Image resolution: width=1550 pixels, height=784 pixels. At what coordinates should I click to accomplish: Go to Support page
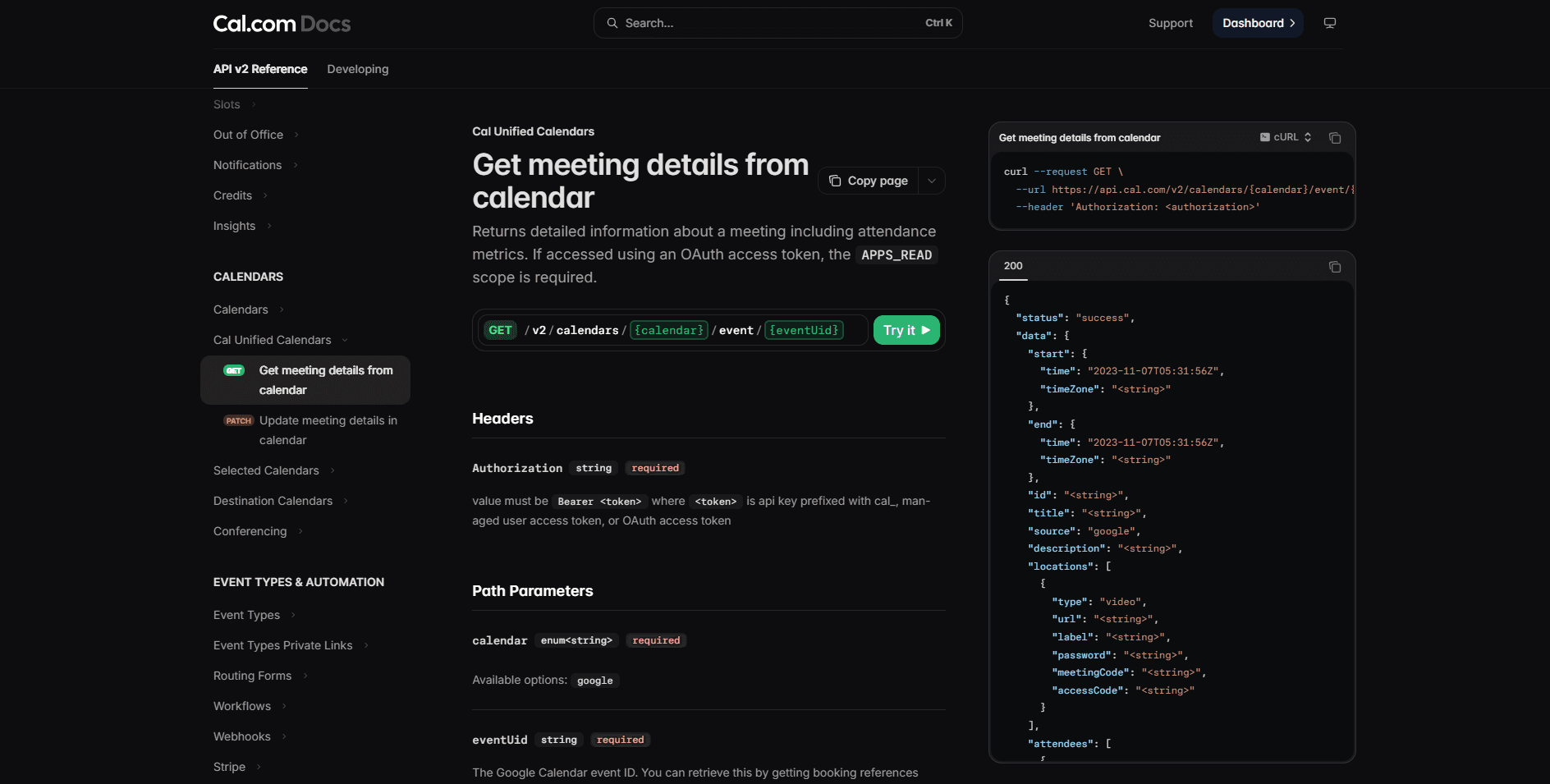pyautogui.click(x=1170, y=23)
